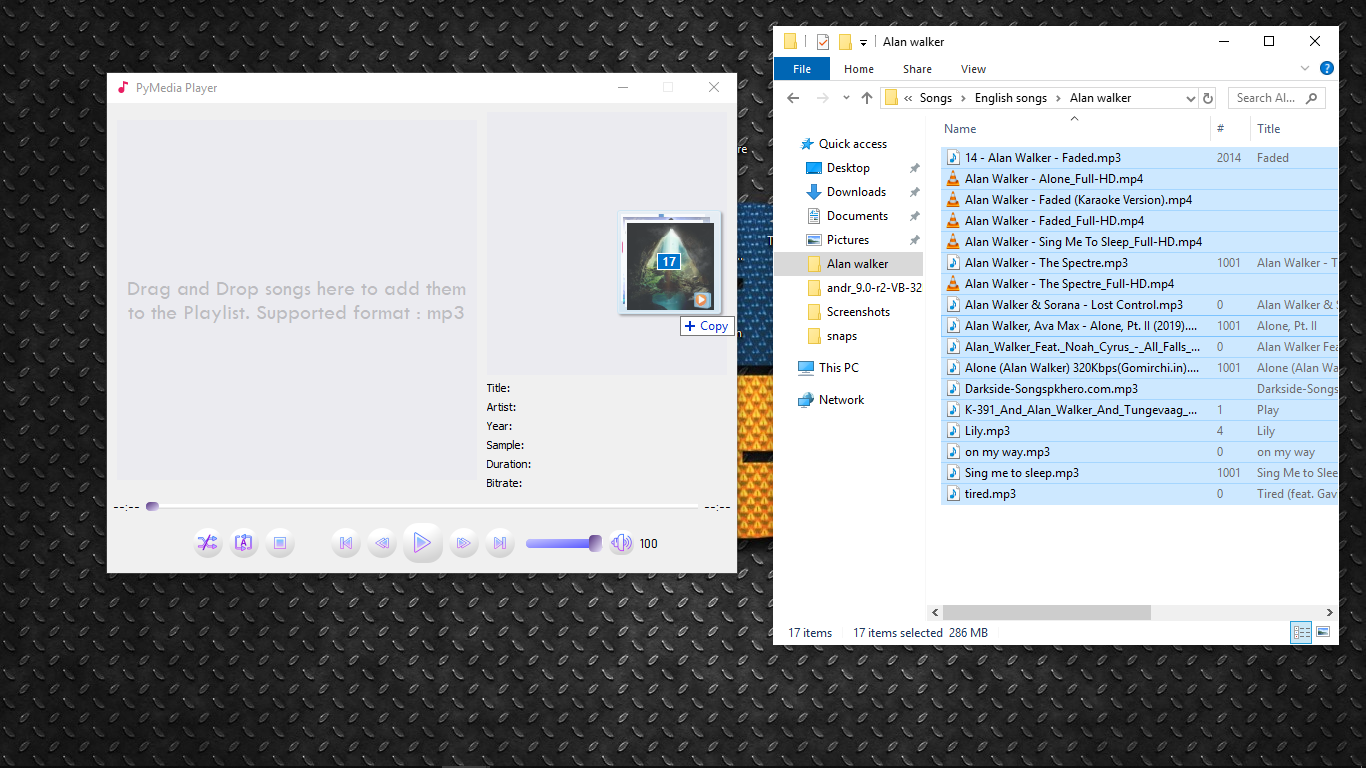Open Explorer help question mark
Viewport: 1366px width, 768px height.
pyautogui.click(x=1327, y=68)
